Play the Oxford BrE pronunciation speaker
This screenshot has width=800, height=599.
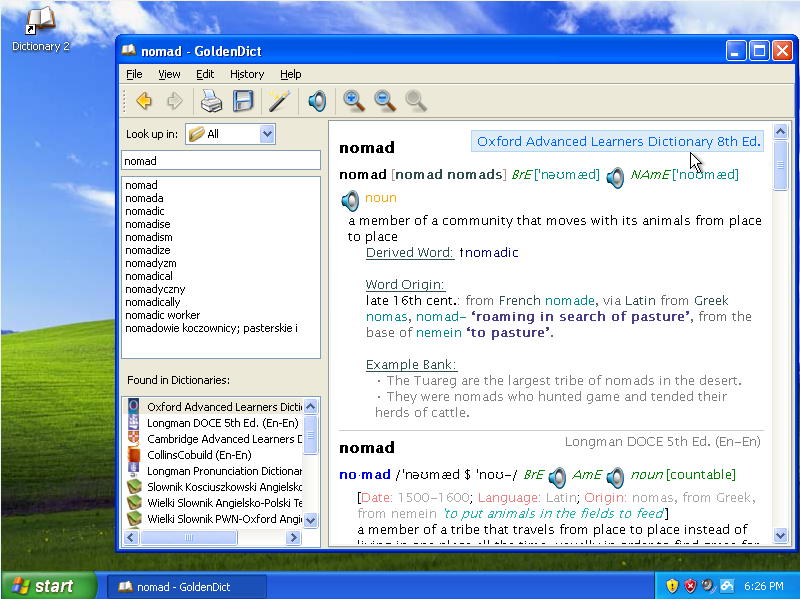615,178
